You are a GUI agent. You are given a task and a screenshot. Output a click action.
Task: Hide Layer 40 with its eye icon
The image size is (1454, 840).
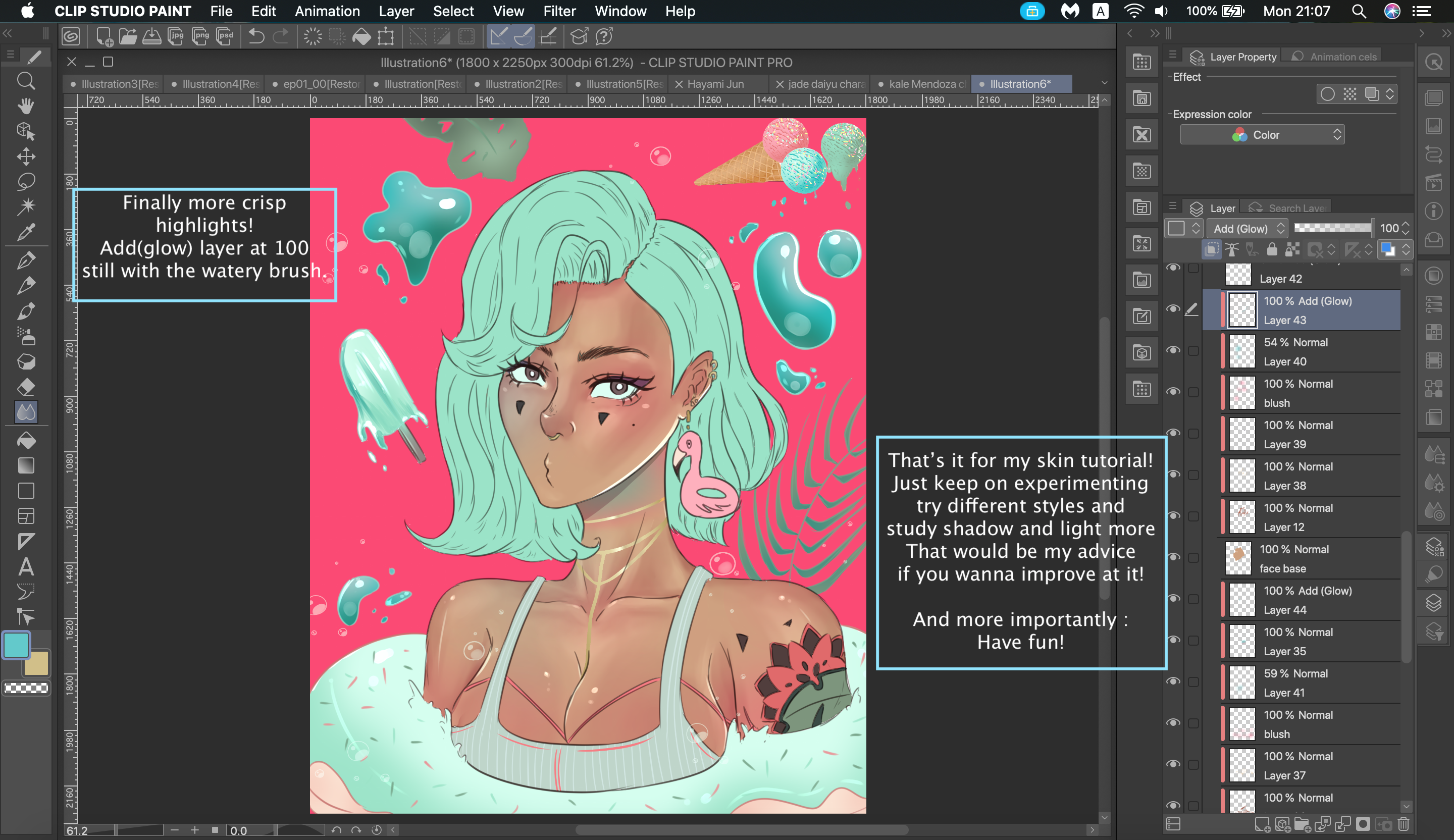pos(1173,351)
